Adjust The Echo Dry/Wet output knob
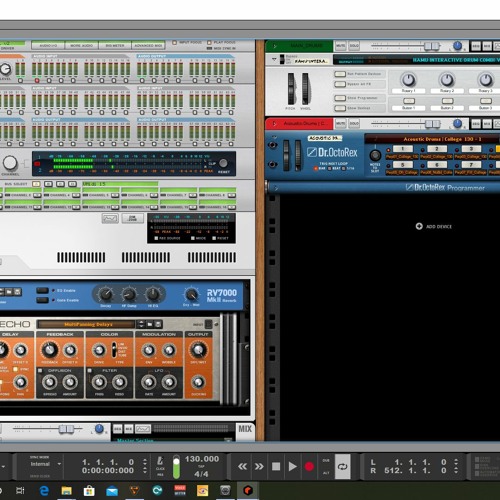Viewport: 500px width, 500px height. point(198,350)
